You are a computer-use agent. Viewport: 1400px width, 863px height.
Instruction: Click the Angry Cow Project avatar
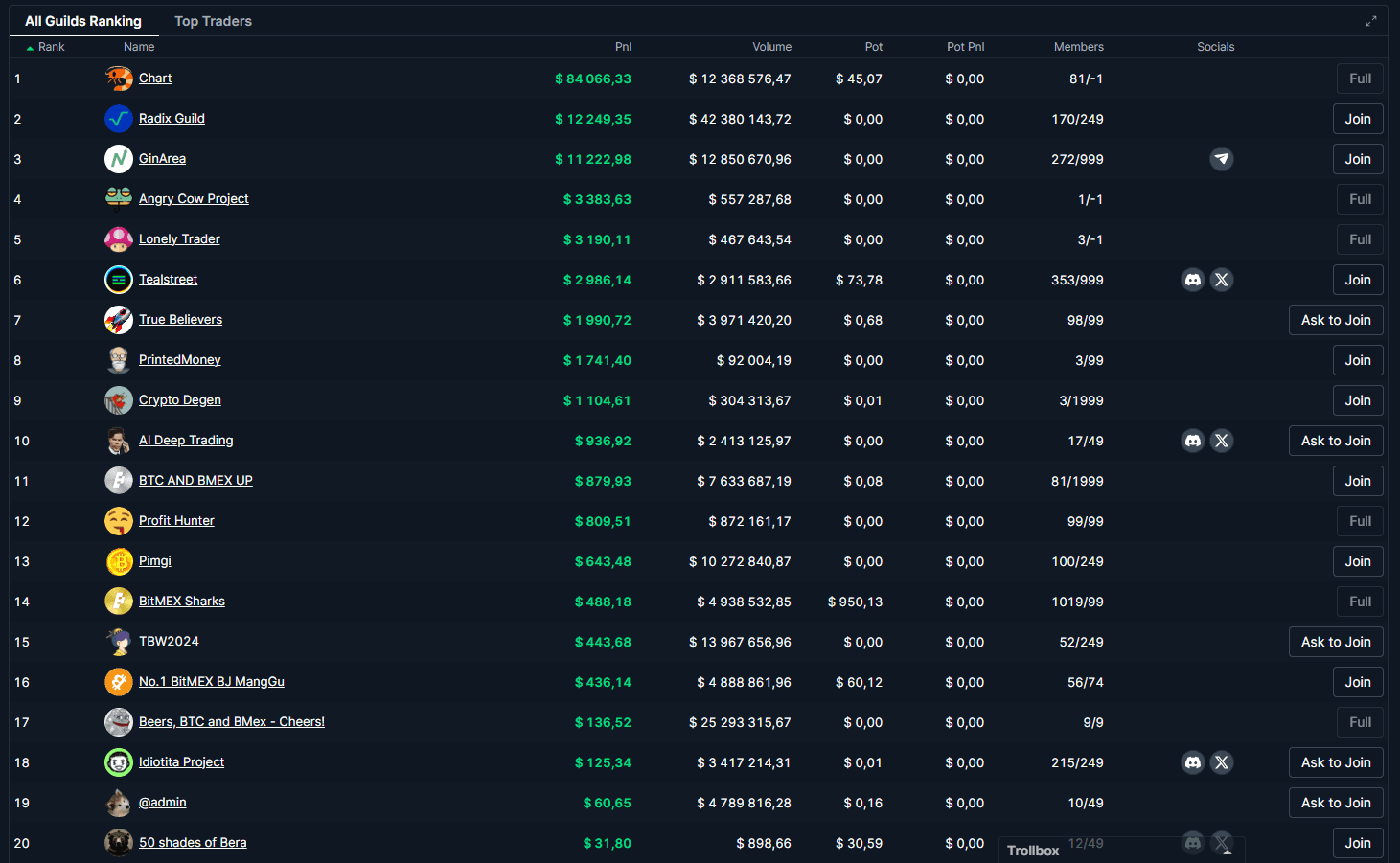[x=119, y=199]
